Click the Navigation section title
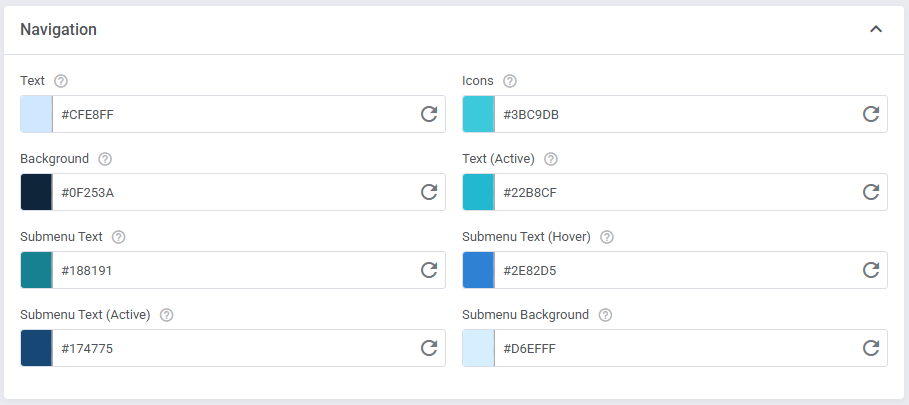 59,30
